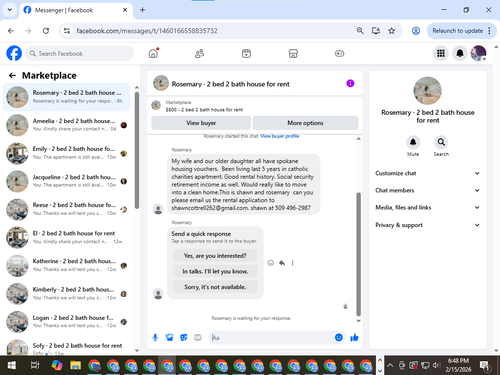Reload the page in Chrome
The image size is (500, 375).
tap(46, 31)
